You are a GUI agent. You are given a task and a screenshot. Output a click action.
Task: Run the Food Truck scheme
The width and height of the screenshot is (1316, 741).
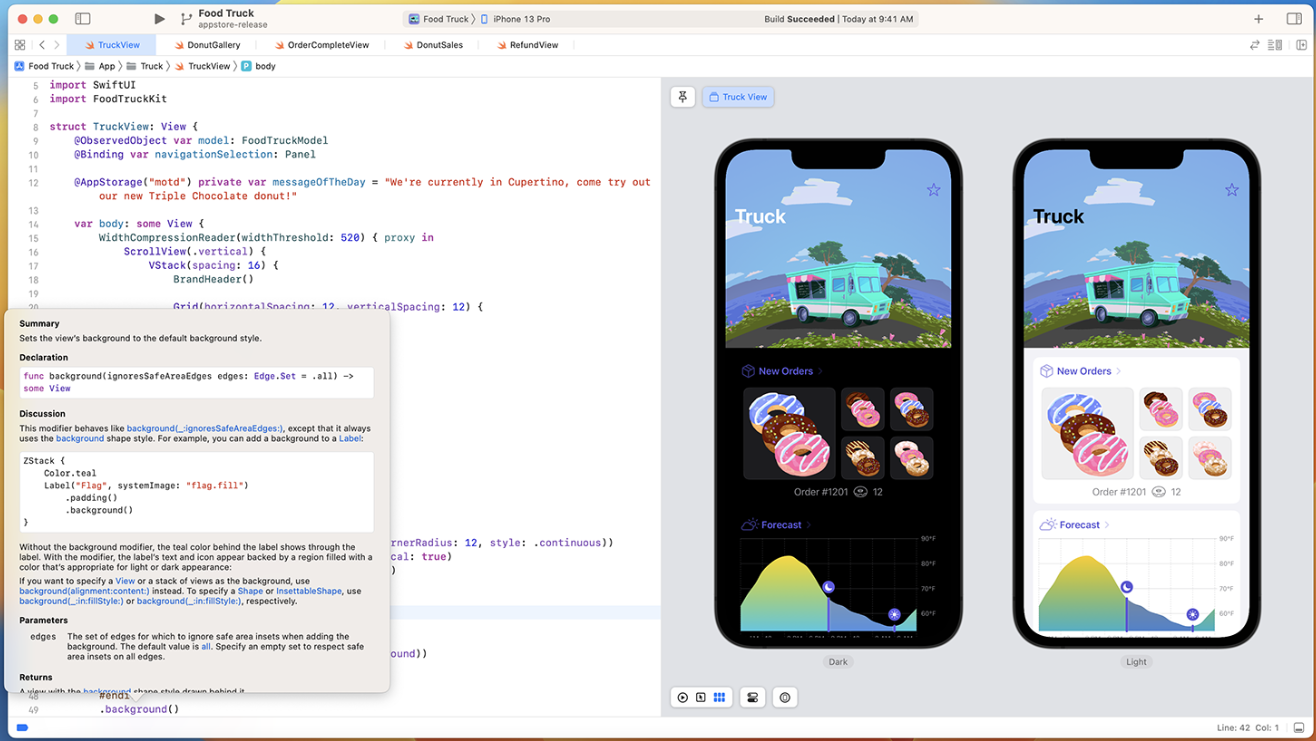pyautogui.click(x=159, y=19)
